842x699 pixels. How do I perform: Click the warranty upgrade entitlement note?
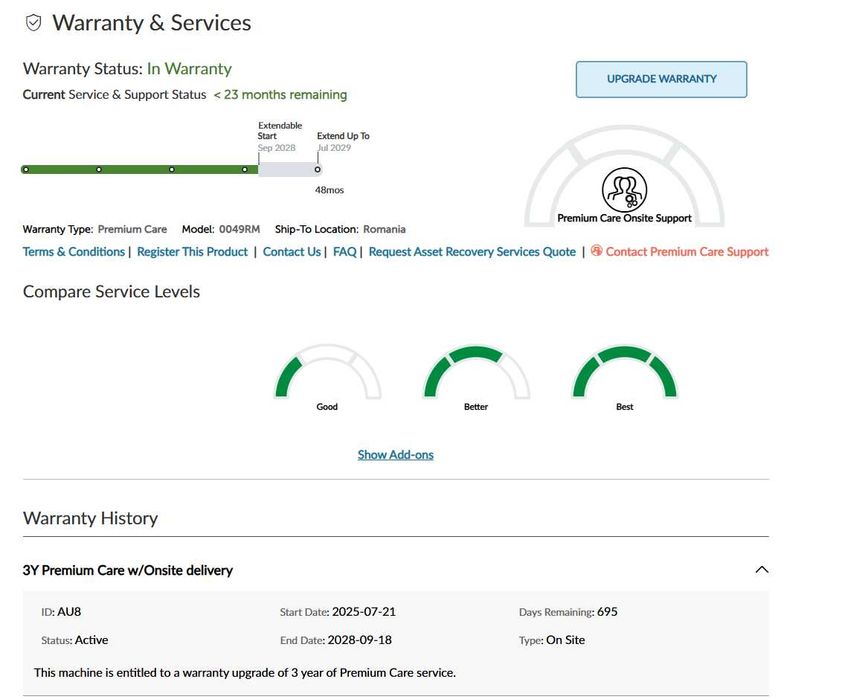245,673
